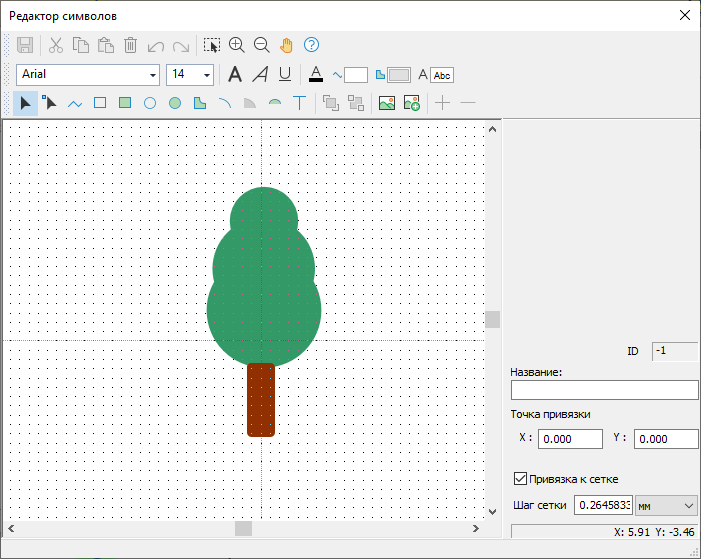Choose the filled rectangle tool
Image resolution: width=701 pixels, height=559 pixels.
pos(125,103)
